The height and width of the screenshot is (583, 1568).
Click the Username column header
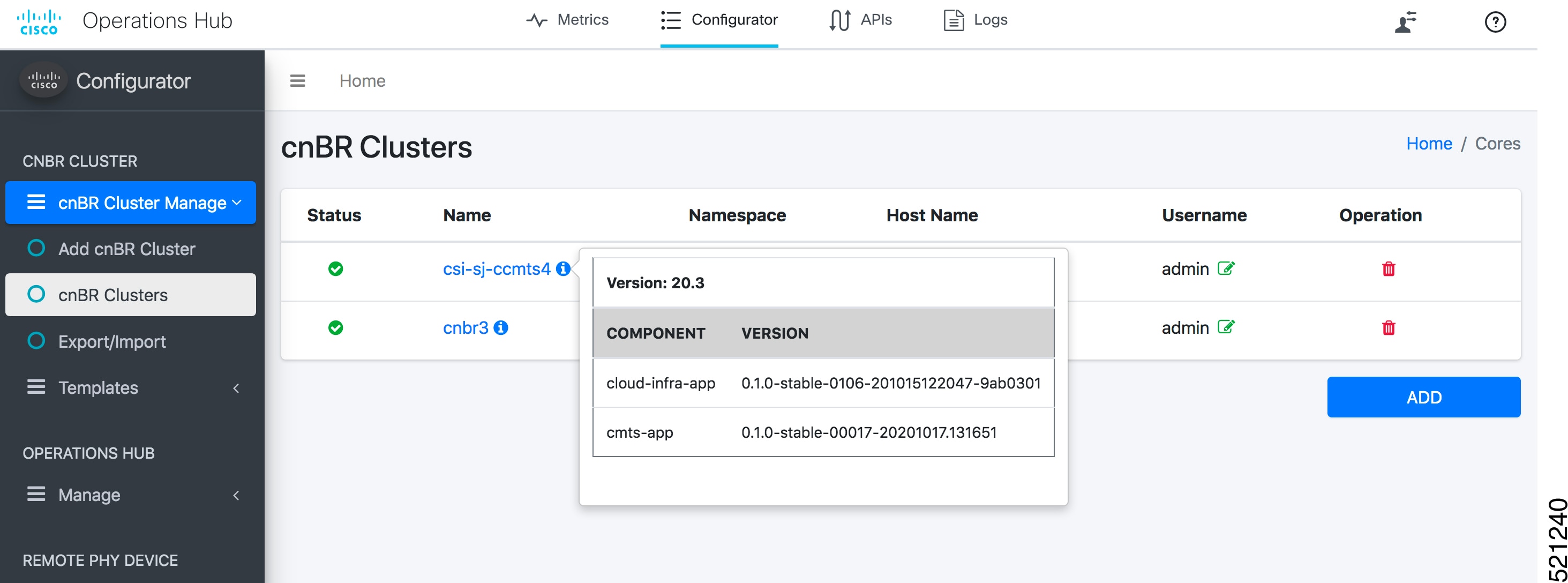point(1204,215)
